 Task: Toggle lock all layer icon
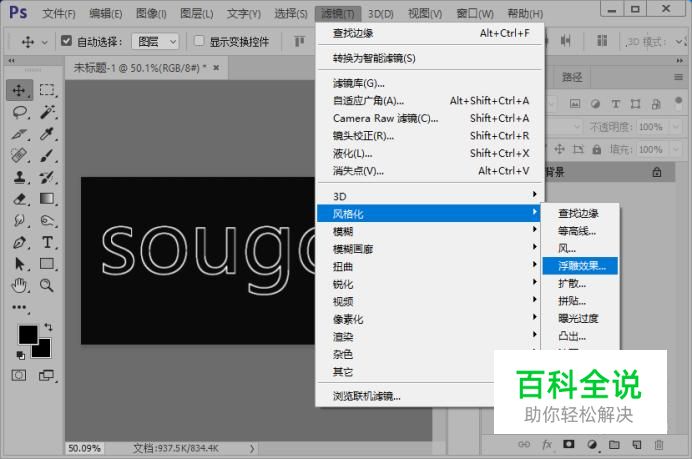[x=597, y=150]
